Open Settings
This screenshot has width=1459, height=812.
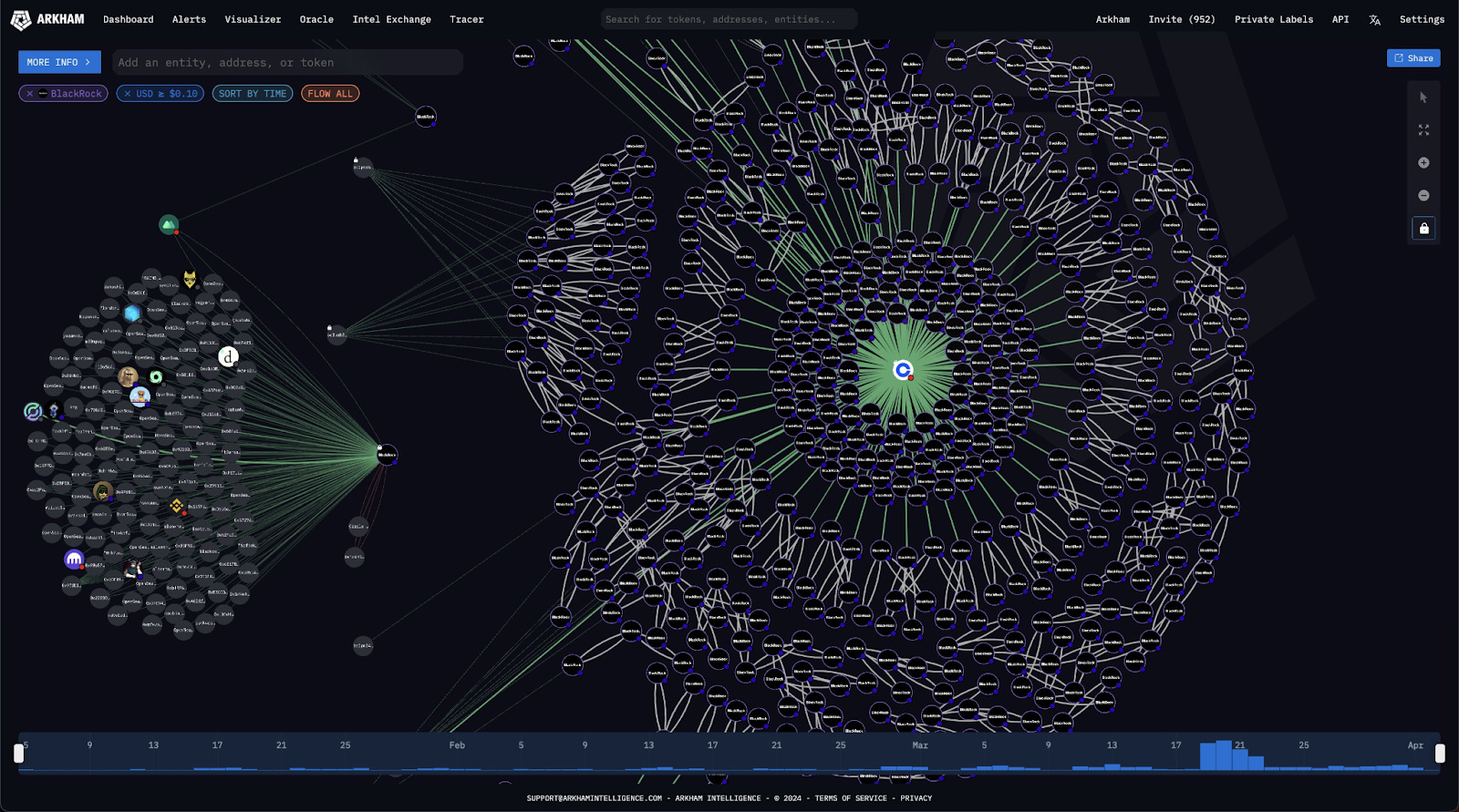click(1422, 19)
